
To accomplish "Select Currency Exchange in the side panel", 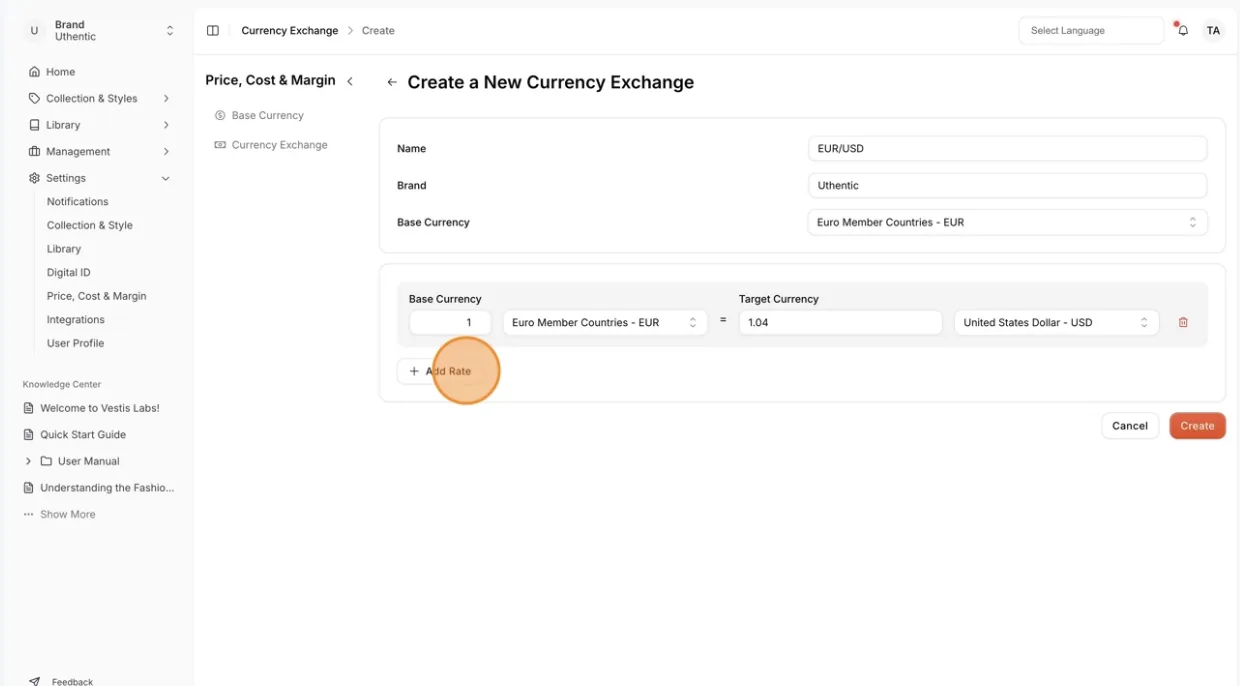I will 280,145.
